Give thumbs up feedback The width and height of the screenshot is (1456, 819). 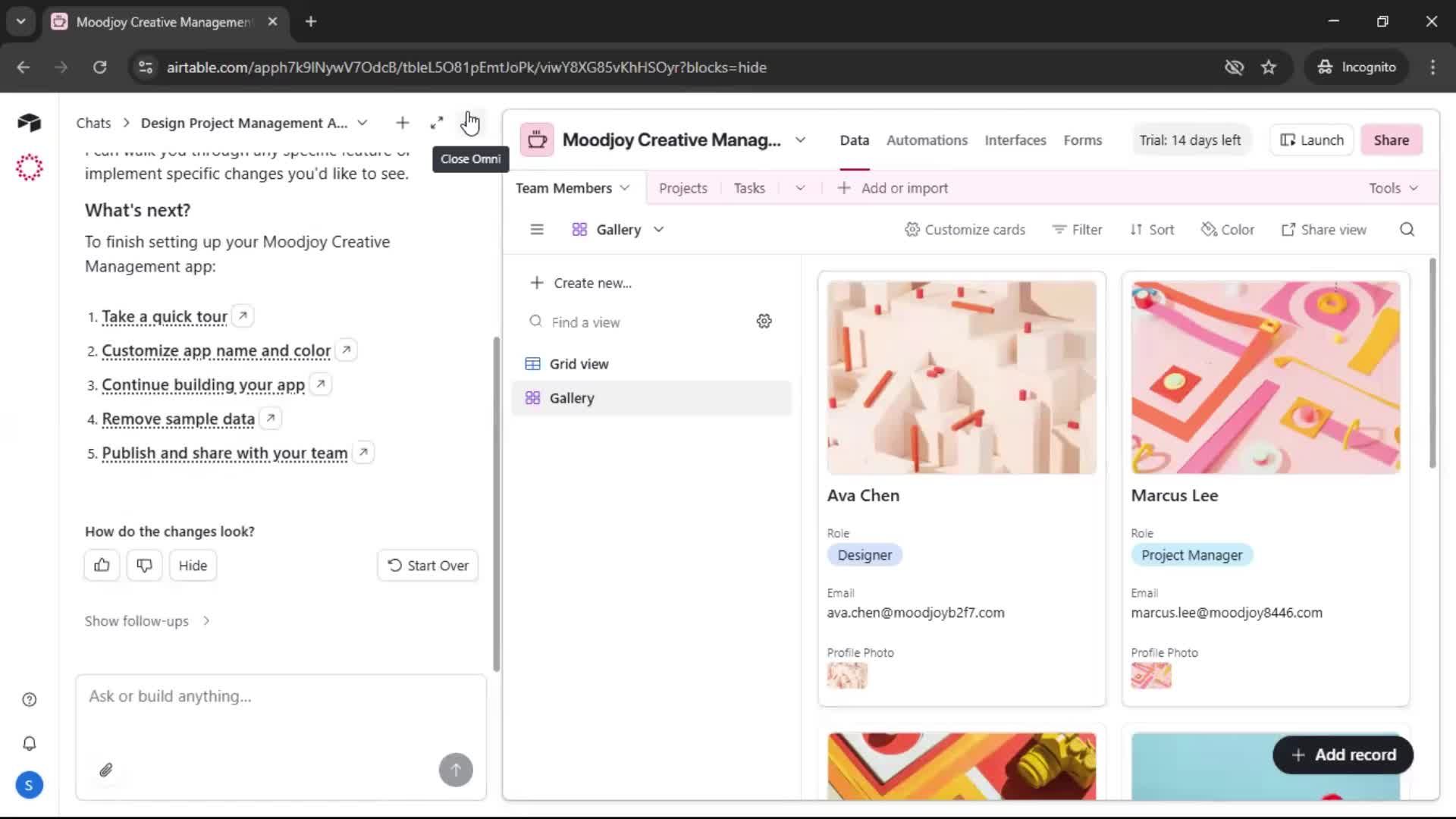102,565
